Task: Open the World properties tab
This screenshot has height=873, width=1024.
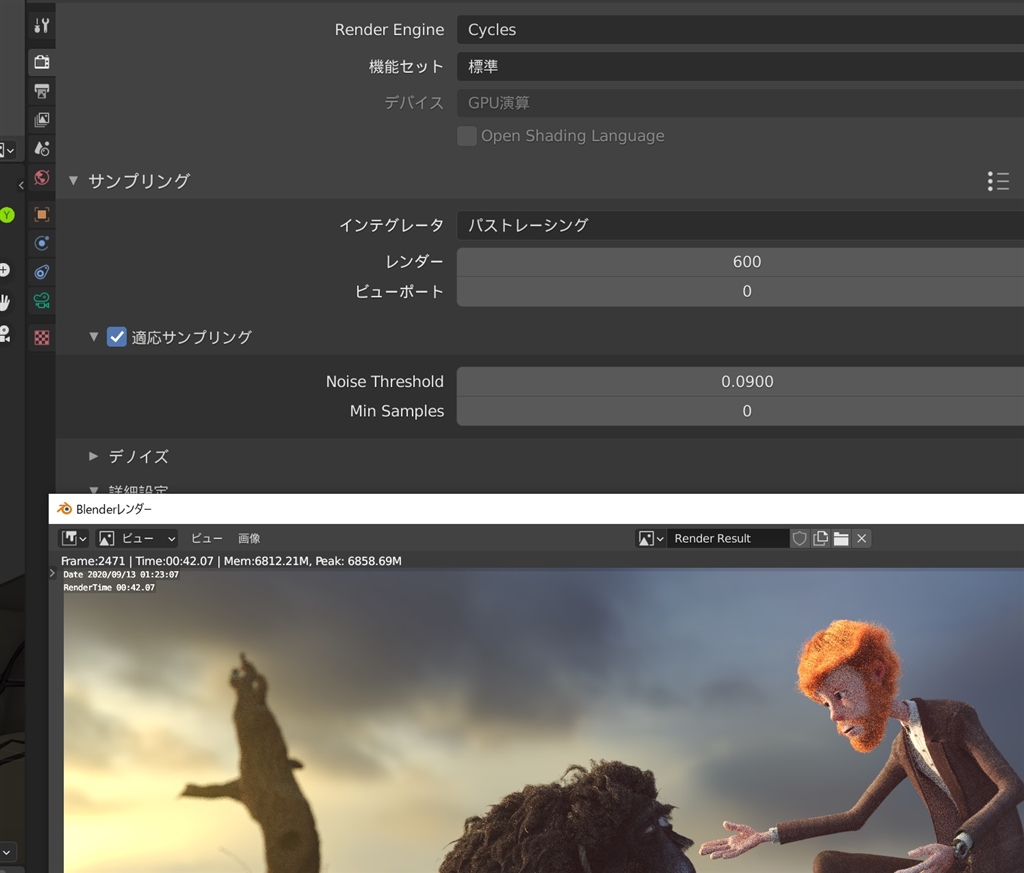Action: [x=42, y=178]
